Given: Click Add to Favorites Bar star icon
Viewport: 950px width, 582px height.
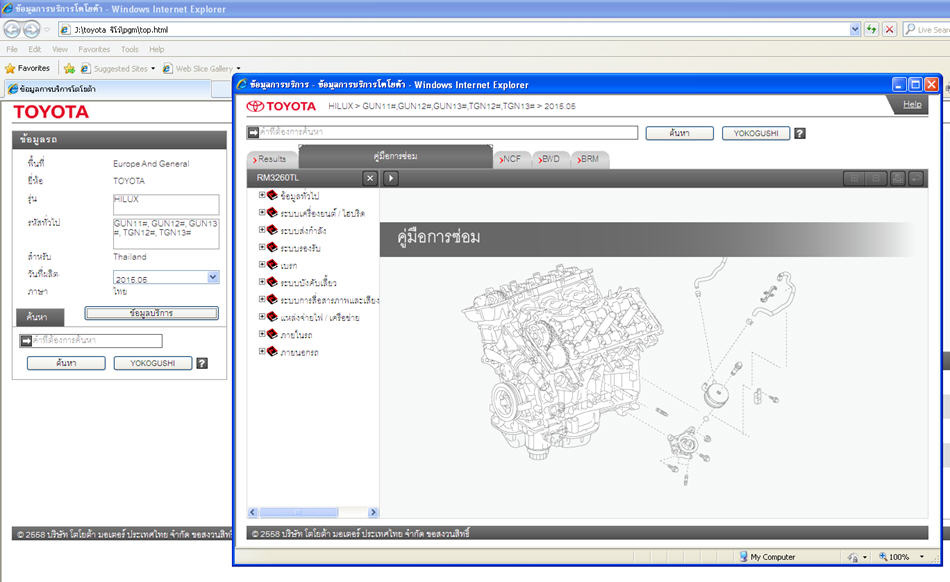Looking at the screenshot, I should click(70, 68).
